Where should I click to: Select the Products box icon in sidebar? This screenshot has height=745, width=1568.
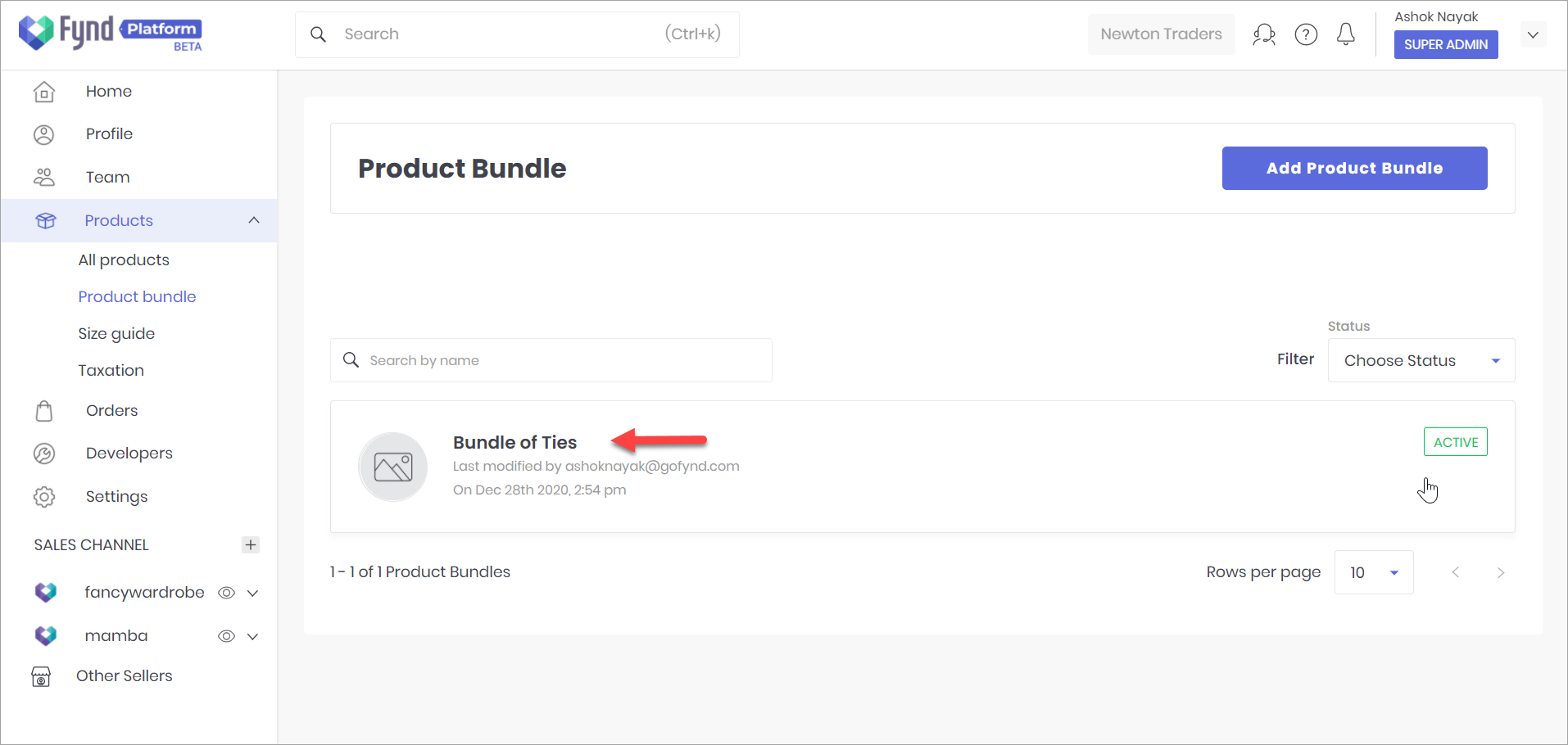[45, 219]
